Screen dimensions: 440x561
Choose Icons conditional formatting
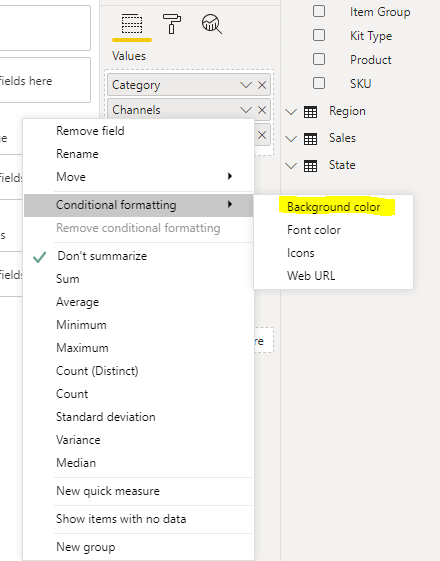coord(333,253)
